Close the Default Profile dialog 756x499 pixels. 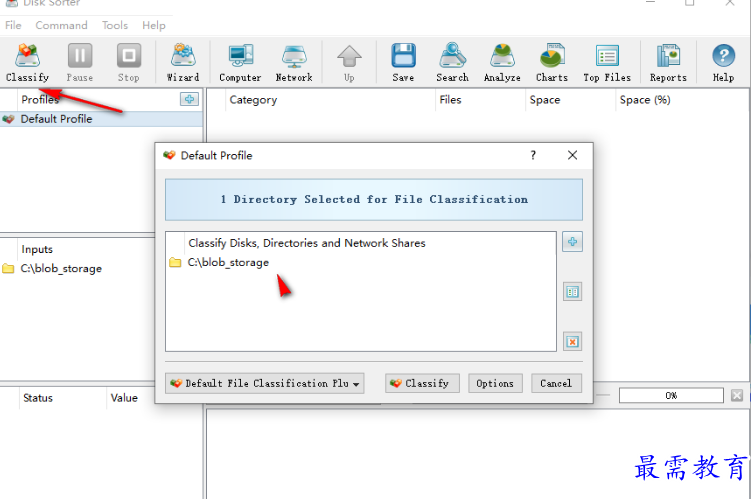coord(572,155)
